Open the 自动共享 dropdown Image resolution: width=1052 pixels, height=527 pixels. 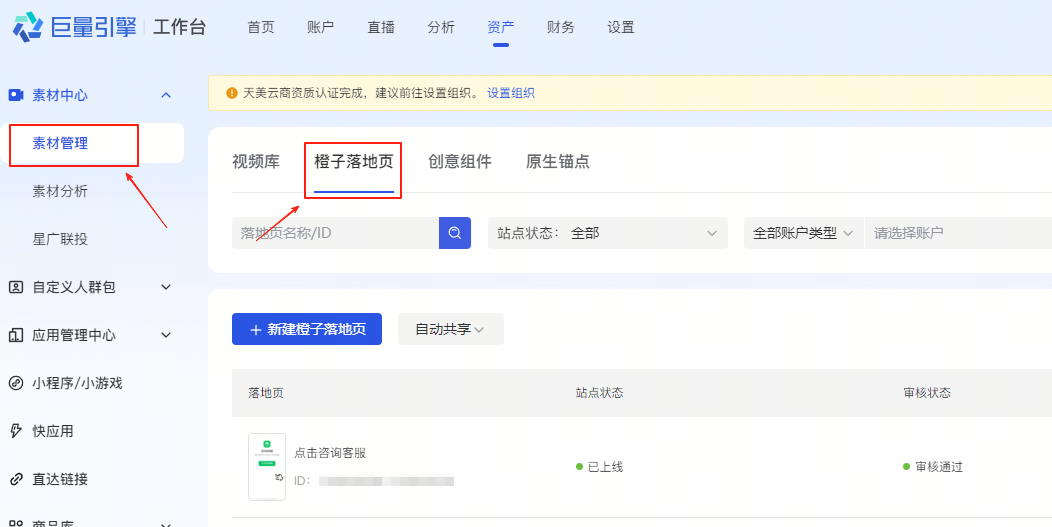click(x=451, y=329)
